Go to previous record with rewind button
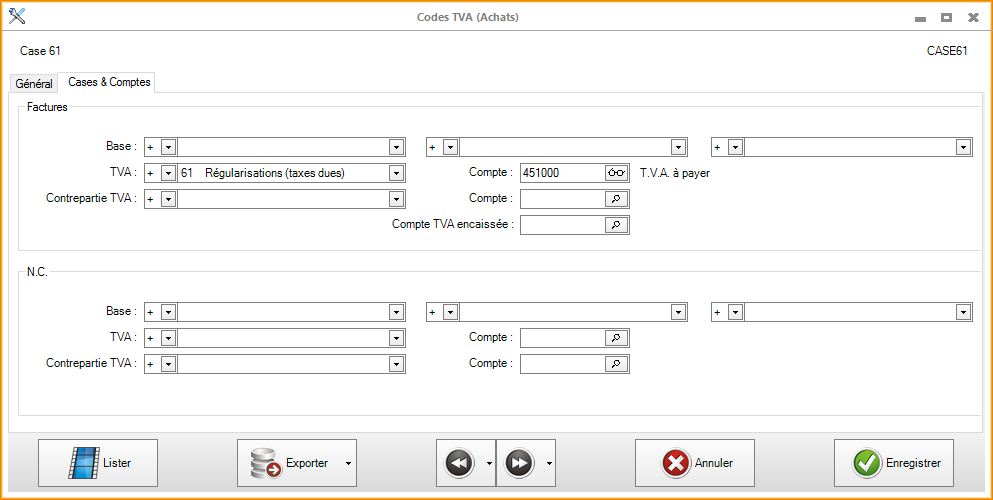Image resolution: width=993 pixels, height=500 pixels. 459,463
